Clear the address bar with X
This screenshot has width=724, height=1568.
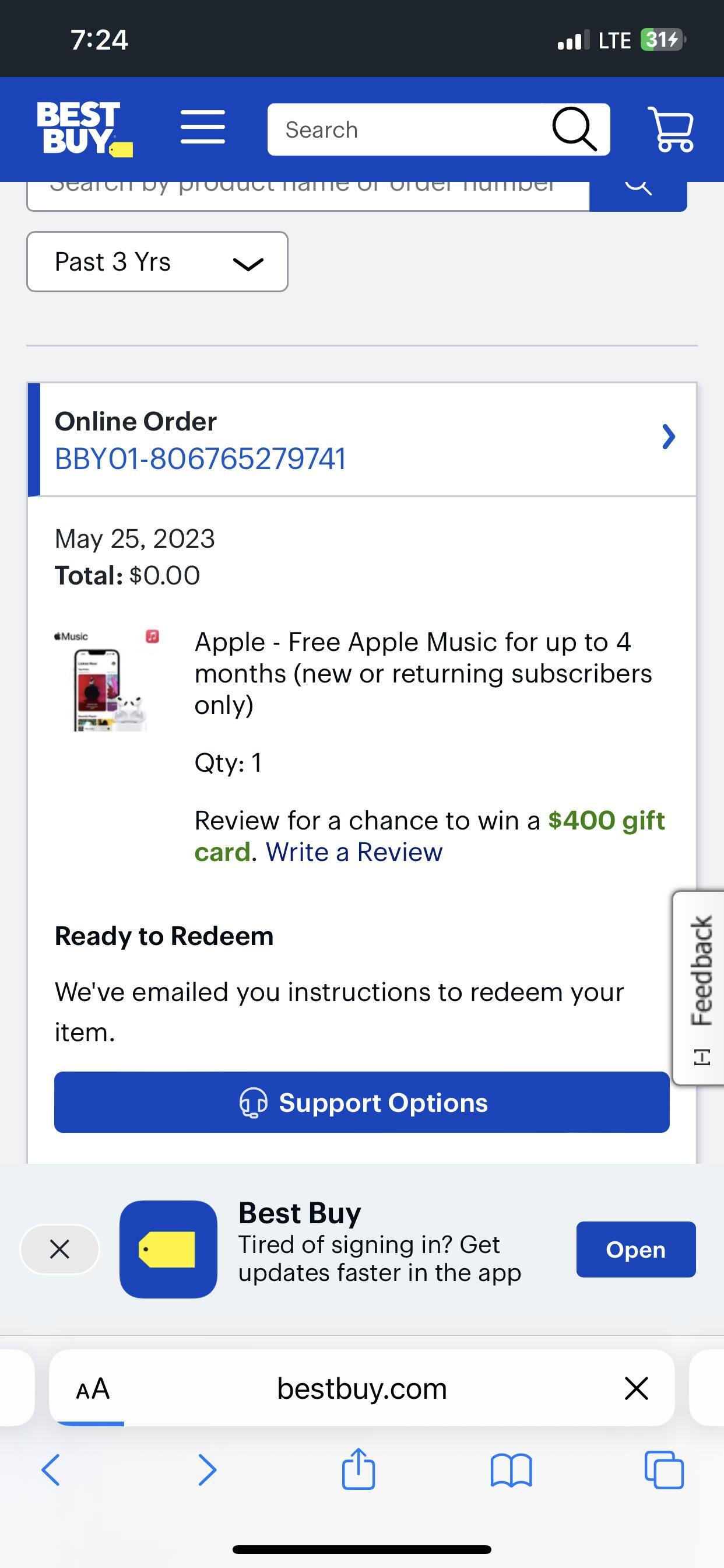(x=636, y=1388)
